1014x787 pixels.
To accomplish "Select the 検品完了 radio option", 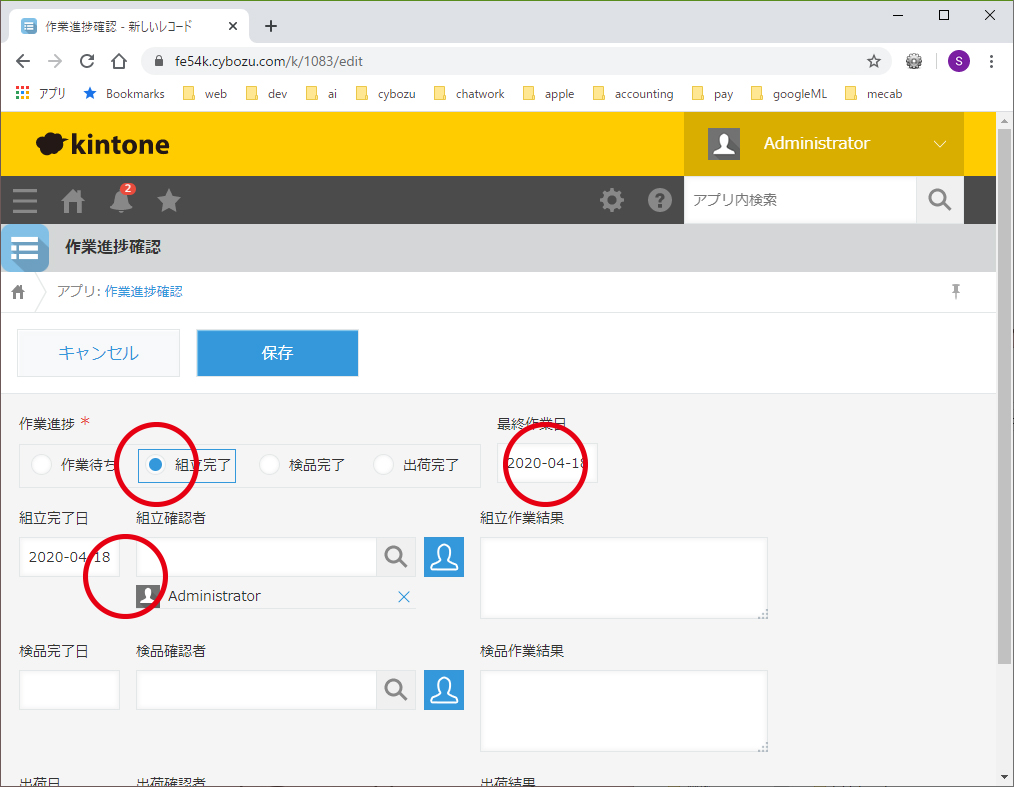I will coord(270,465).
